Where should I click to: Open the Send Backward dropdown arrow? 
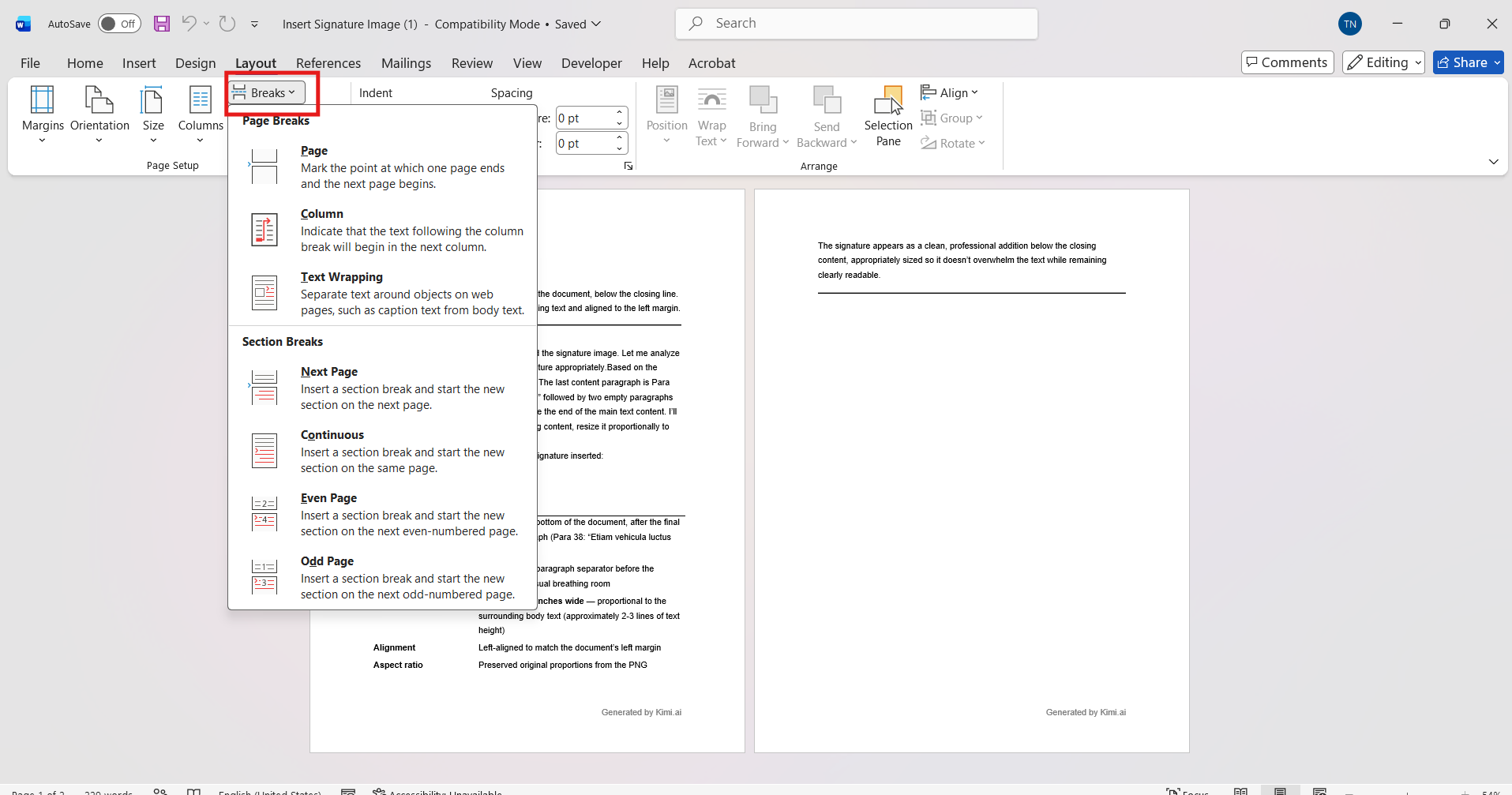(854, 143)
